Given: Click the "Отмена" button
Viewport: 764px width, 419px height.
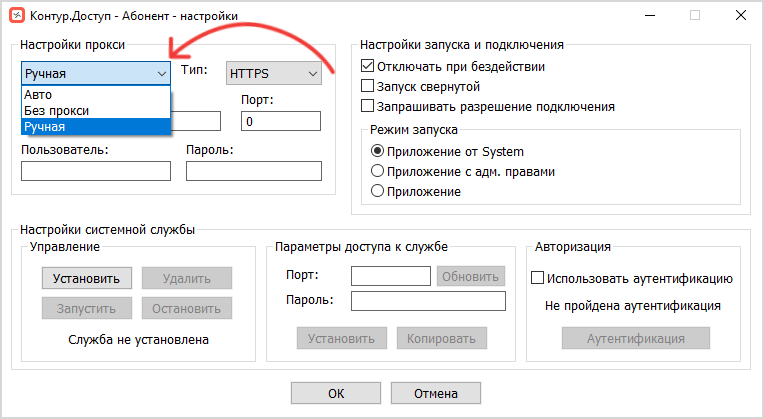Looking at the screenshot, I should coord(436,393).
